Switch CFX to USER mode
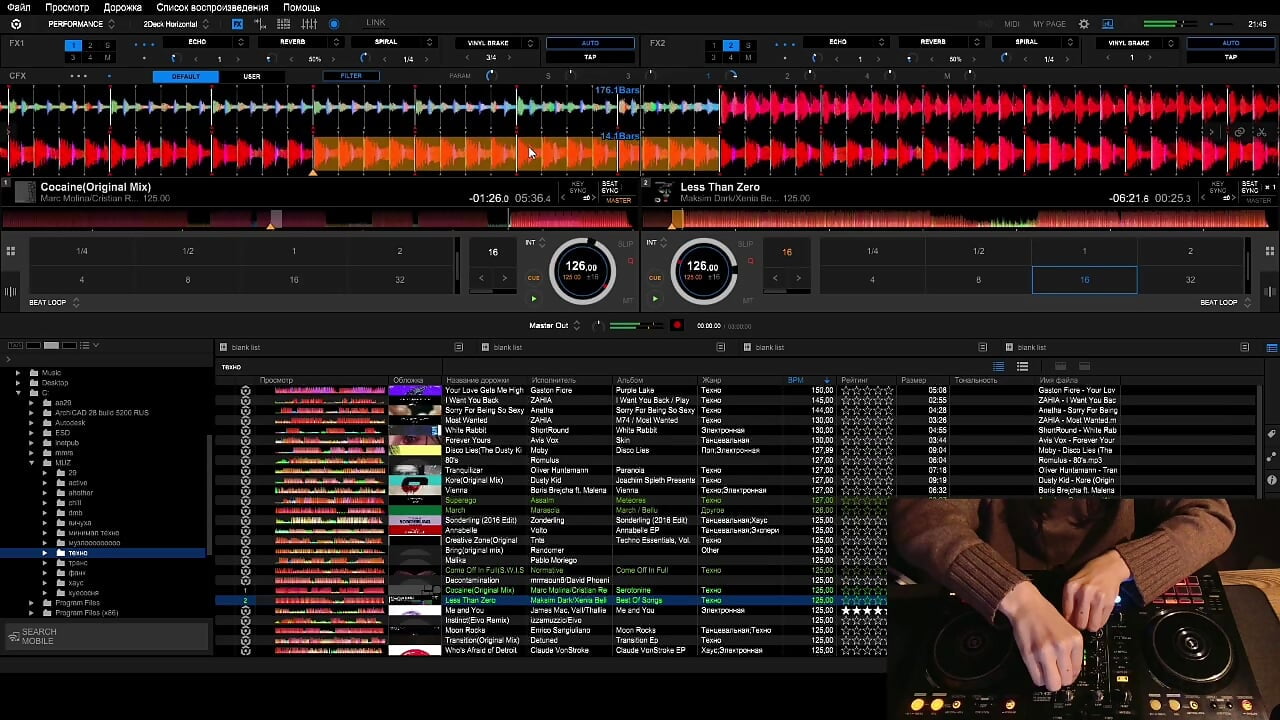The height and width of the screenshot is (720, 1280). click(251, 76)
